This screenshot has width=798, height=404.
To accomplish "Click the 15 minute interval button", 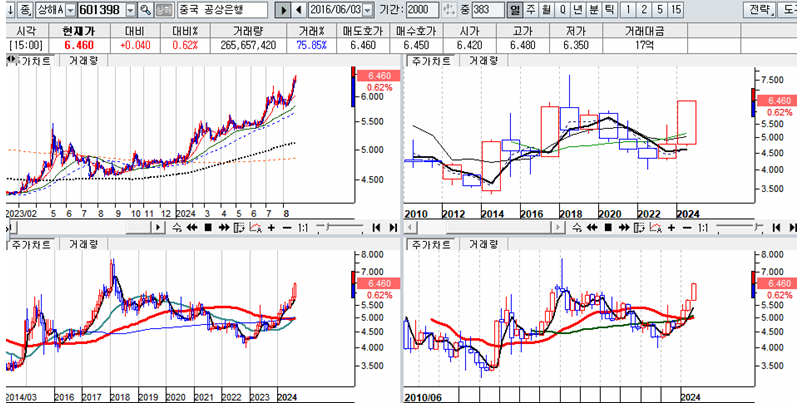I will pos(677,9).
